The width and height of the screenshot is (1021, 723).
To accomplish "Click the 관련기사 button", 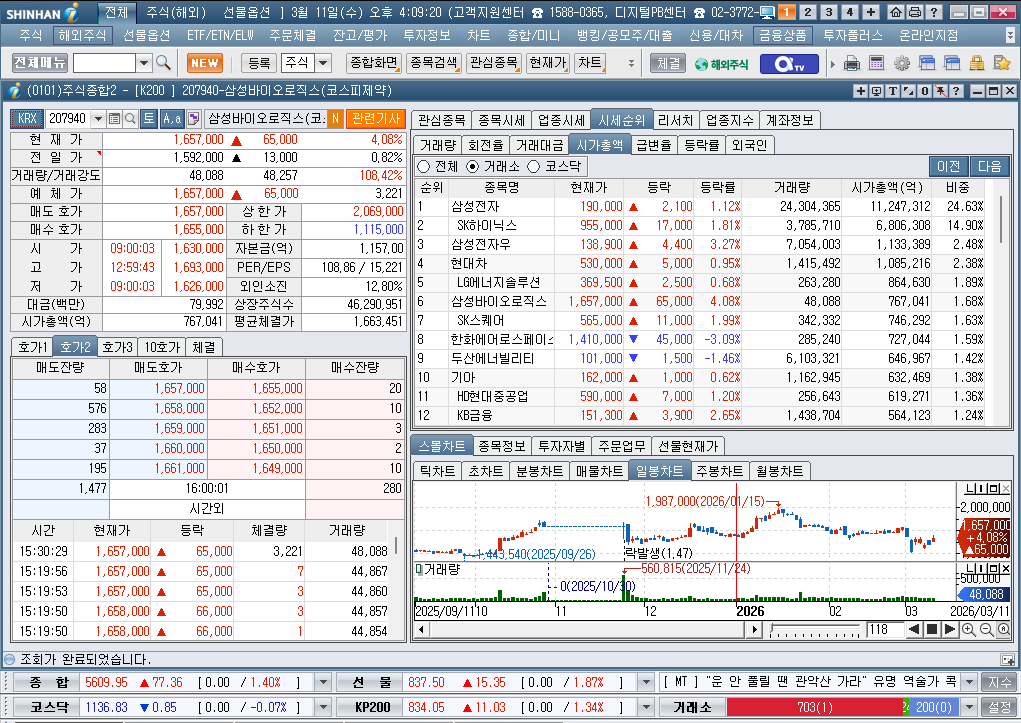I will (376, 119).
